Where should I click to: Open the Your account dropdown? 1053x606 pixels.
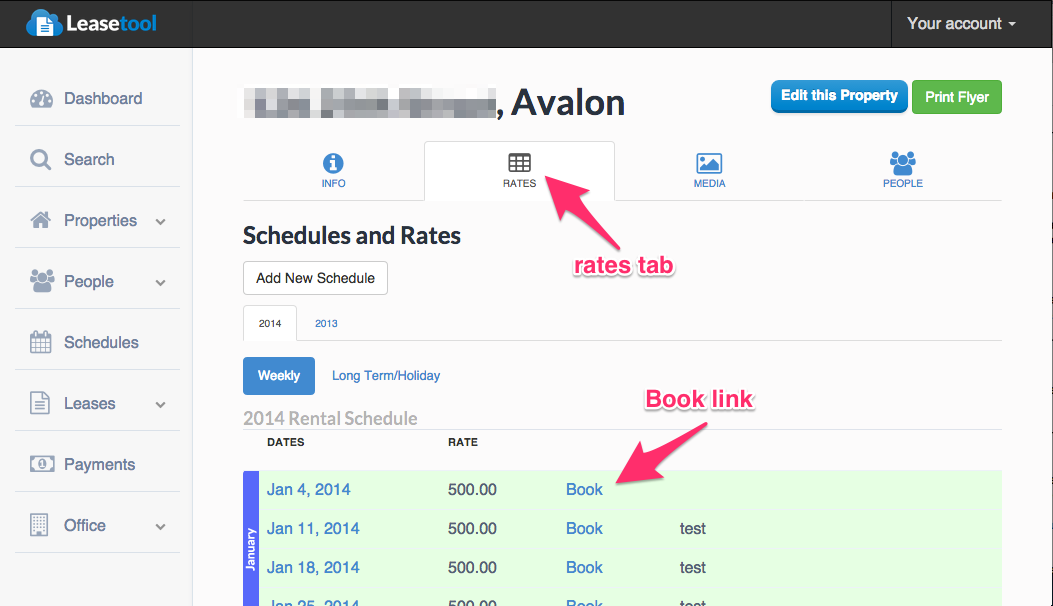point(961,24)
